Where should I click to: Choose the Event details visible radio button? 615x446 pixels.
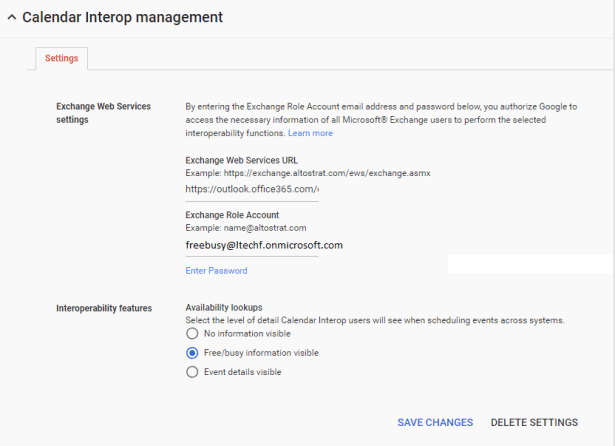[192, 372]
